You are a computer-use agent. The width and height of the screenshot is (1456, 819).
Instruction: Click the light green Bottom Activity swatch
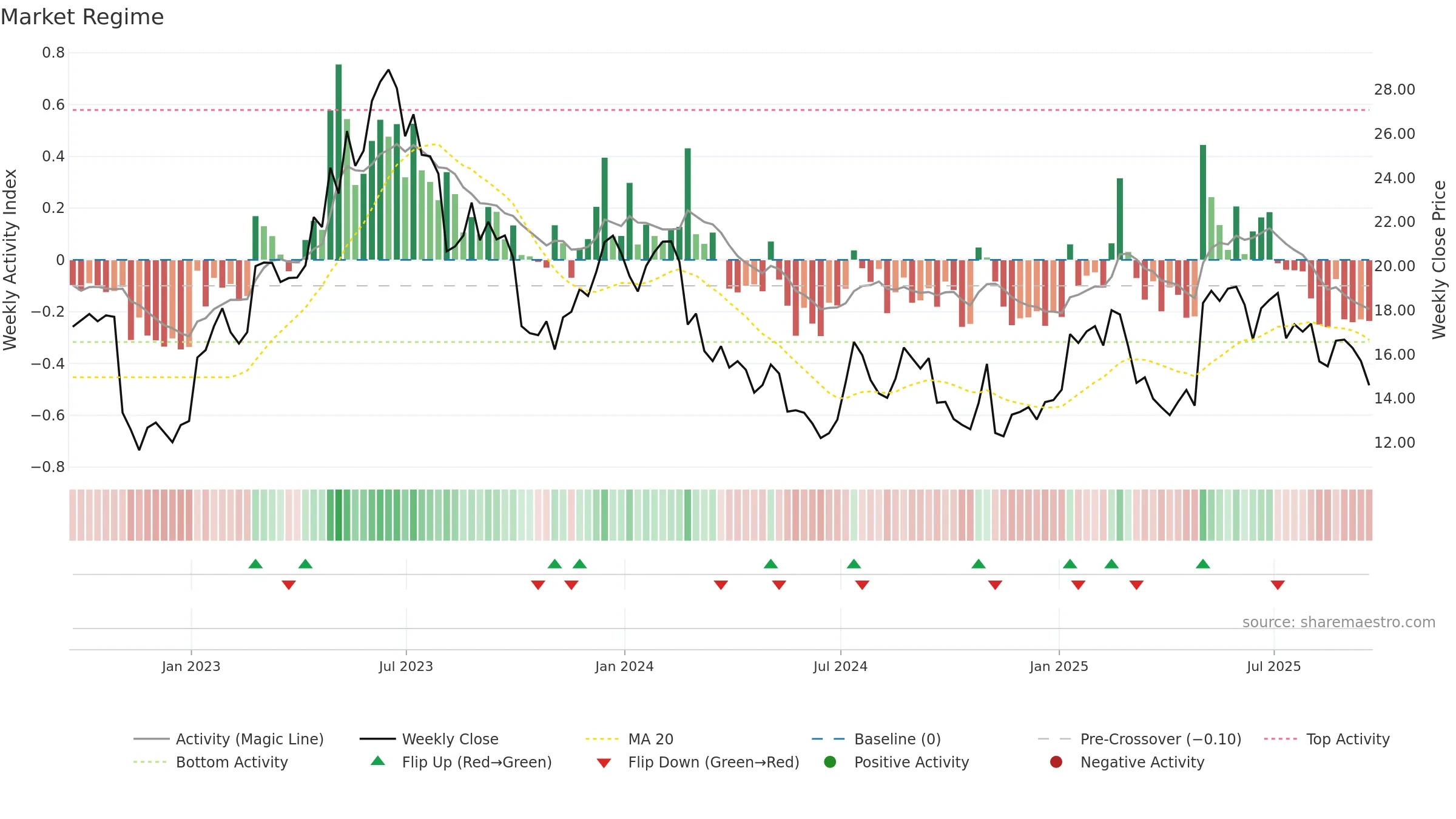click(x=150, y=762)
